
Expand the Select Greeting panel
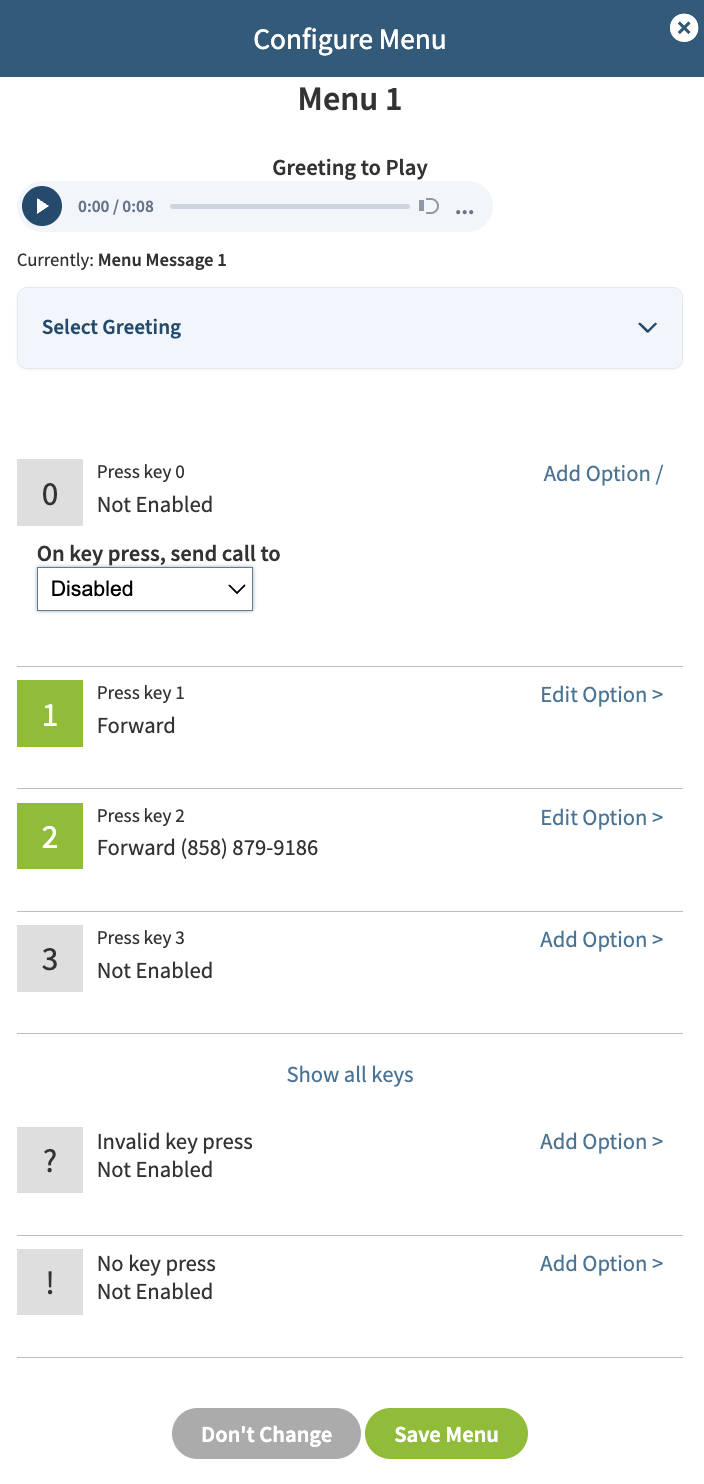350,328
